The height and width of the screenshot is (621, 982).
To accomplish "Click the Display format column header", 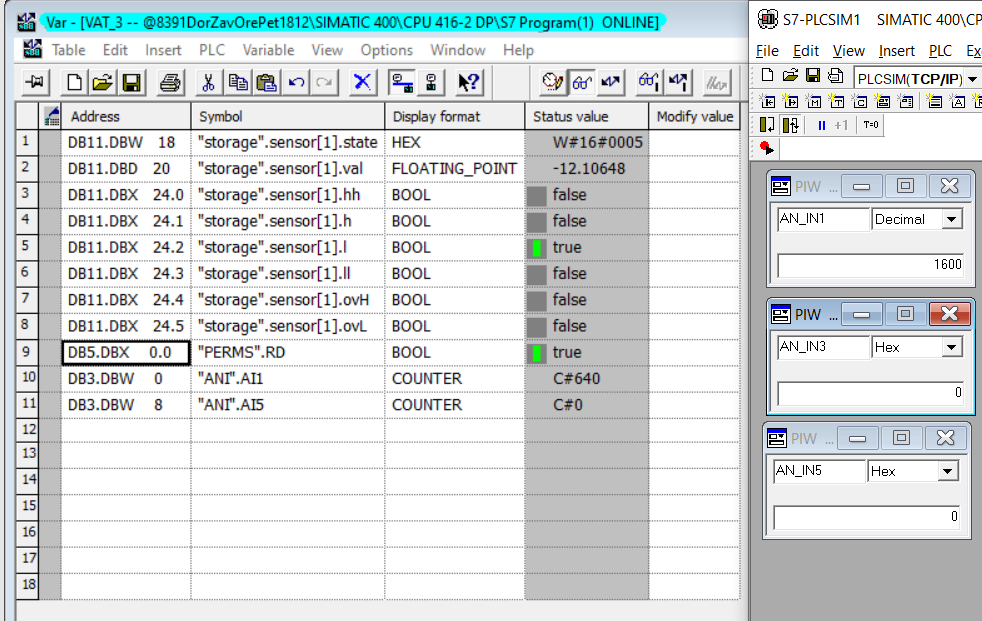I will point(455,116).
